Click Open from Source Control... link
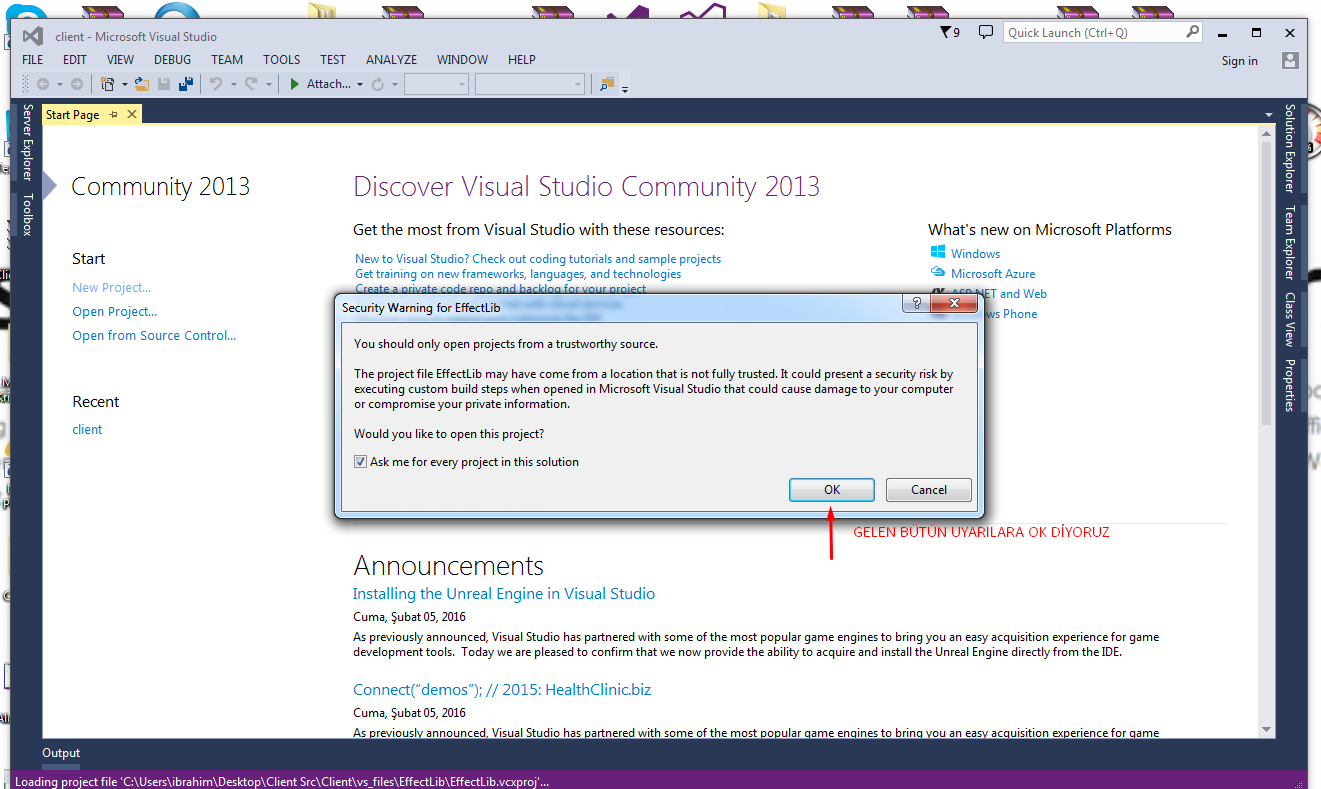 (154, 336)
